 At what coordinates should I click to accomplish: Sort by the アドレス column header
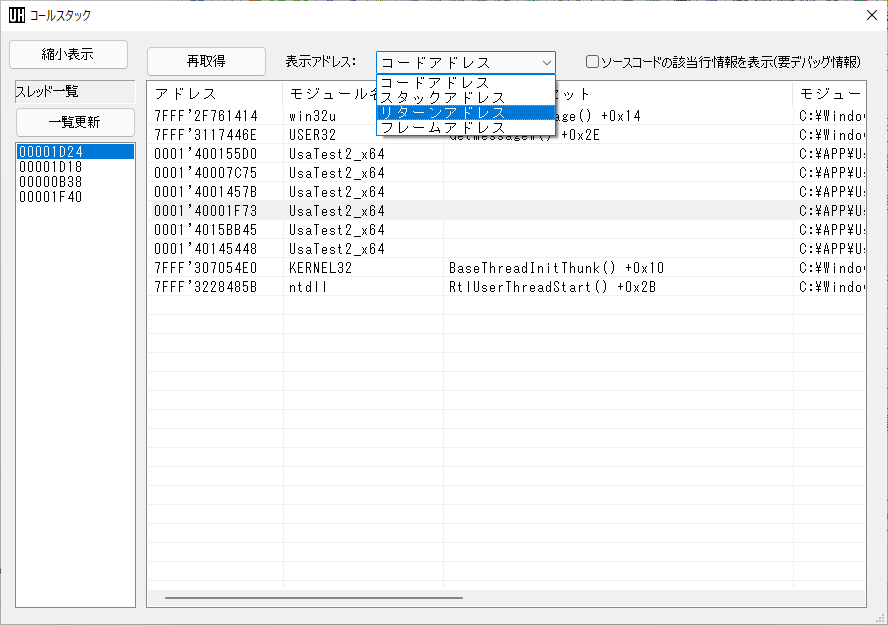point(214,93)
